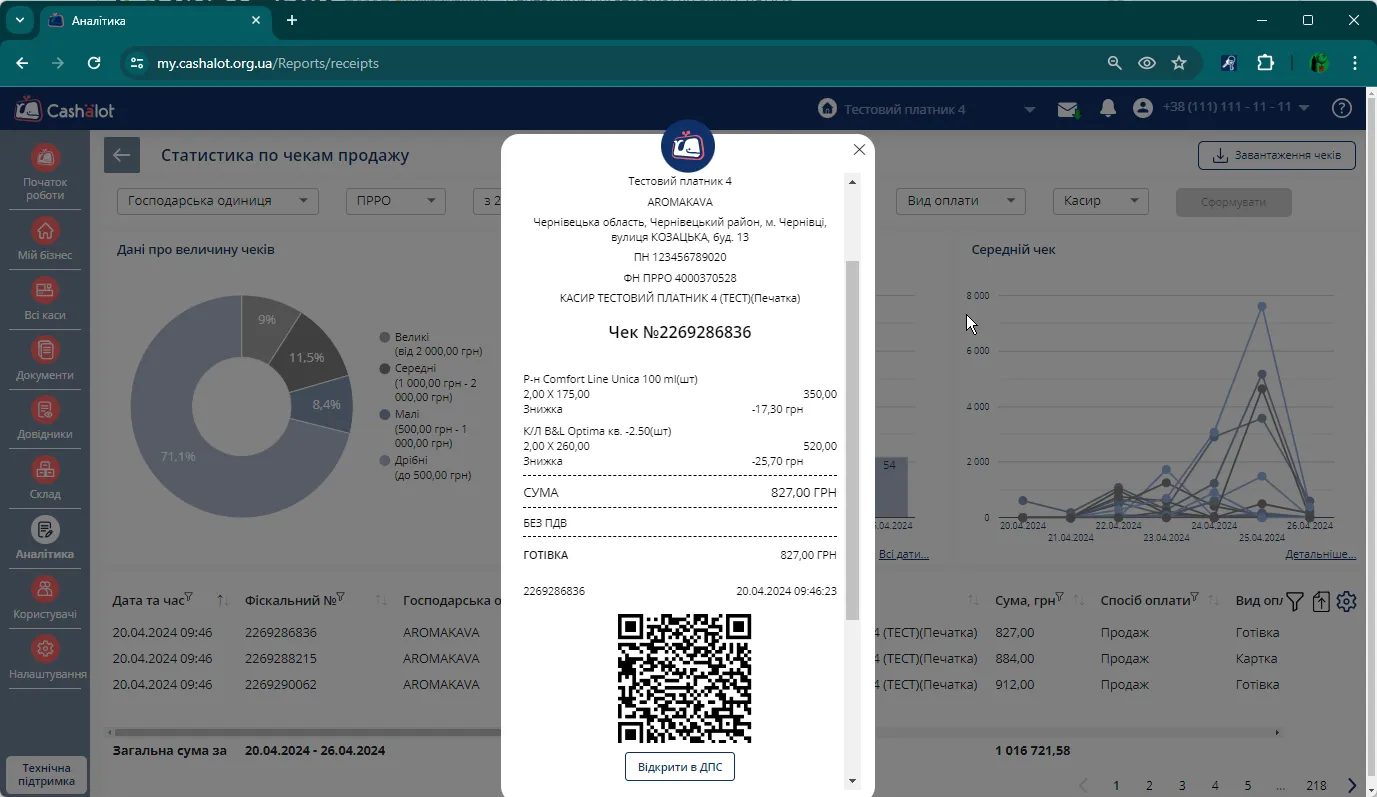
Task: Open the table filter funnel icon
Action: pyautogui.click(x=1295, y=601)
